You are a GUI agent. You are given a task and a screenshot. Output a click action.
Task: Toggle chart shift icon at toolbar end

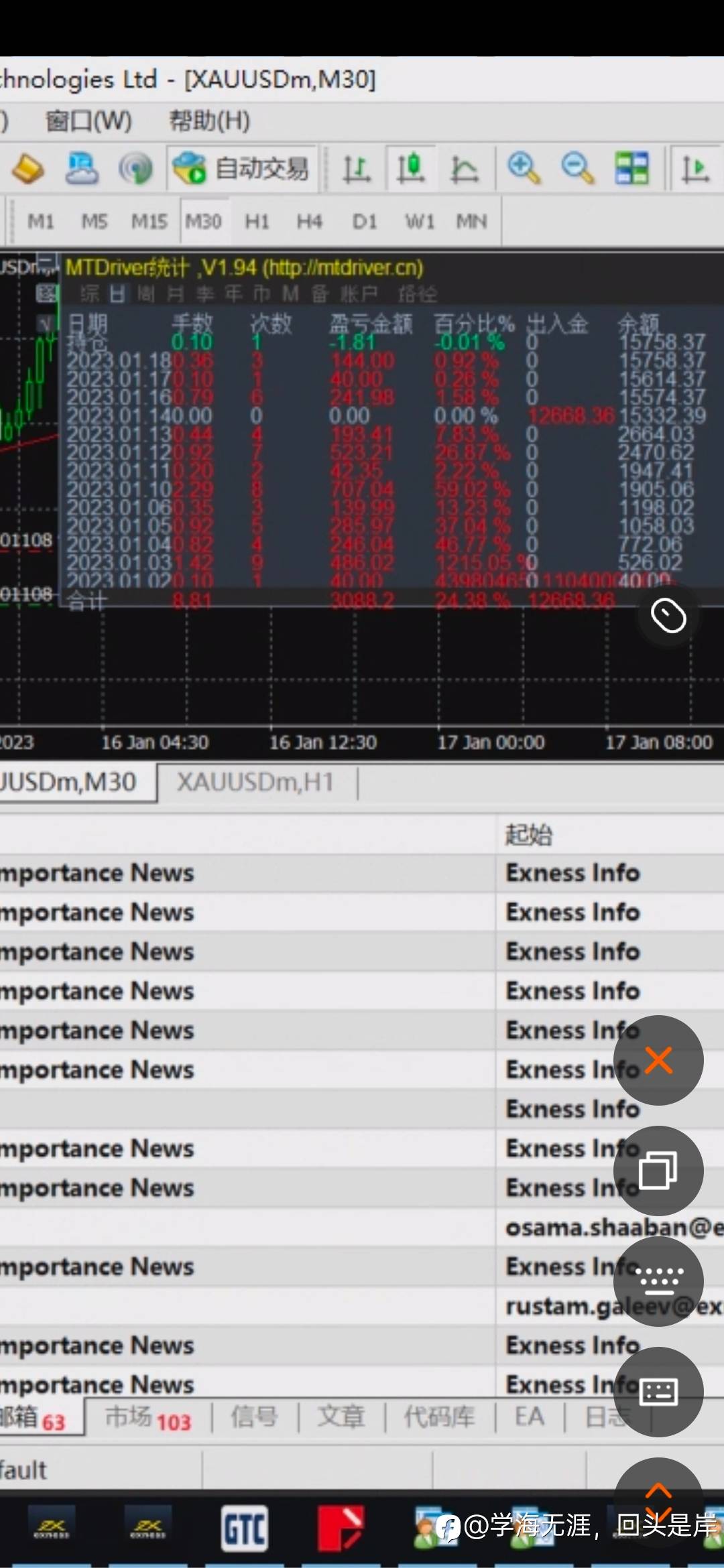click(695, 168)
